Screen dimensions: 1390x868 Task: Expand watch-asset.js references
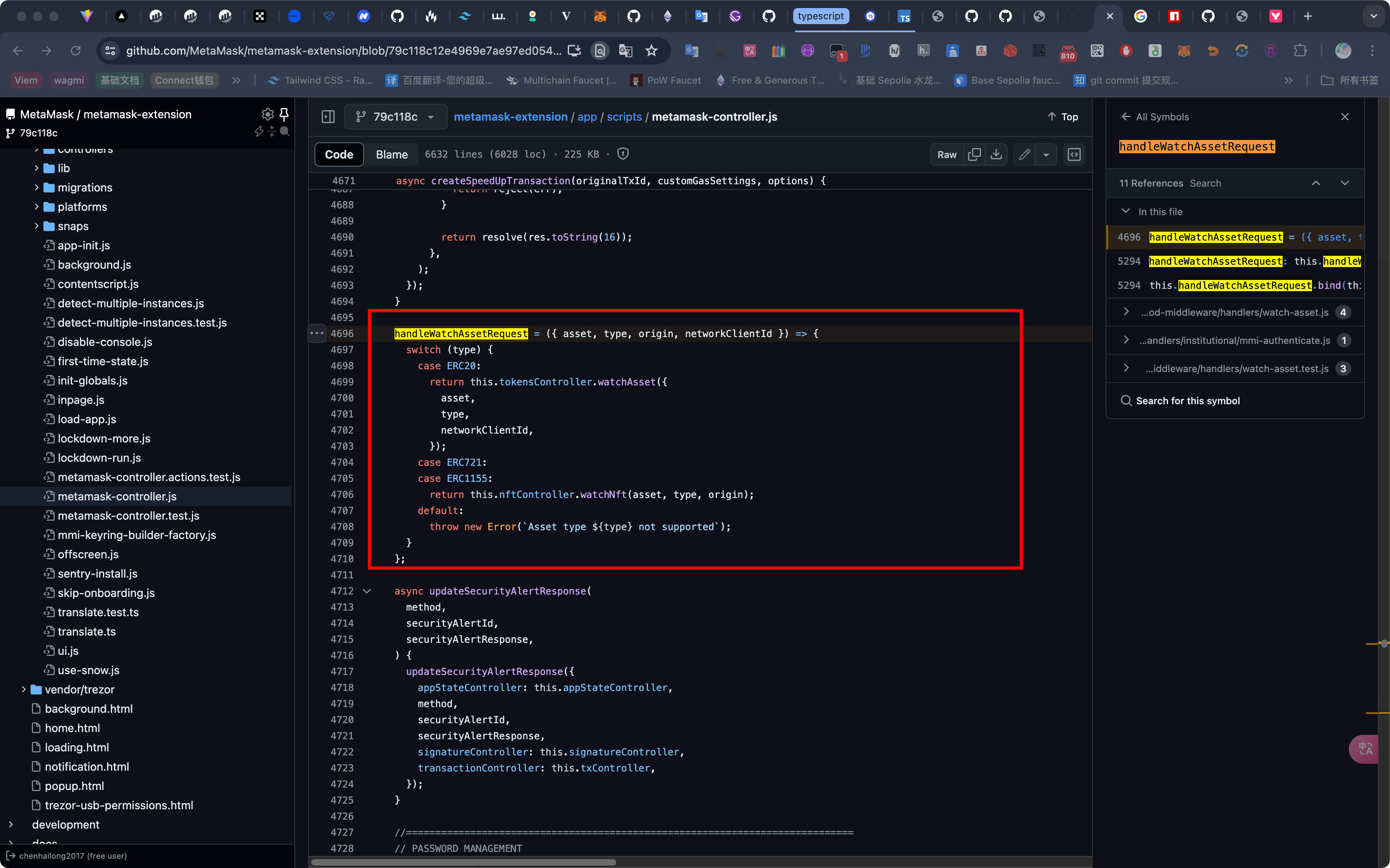[x=1126, y=312]
